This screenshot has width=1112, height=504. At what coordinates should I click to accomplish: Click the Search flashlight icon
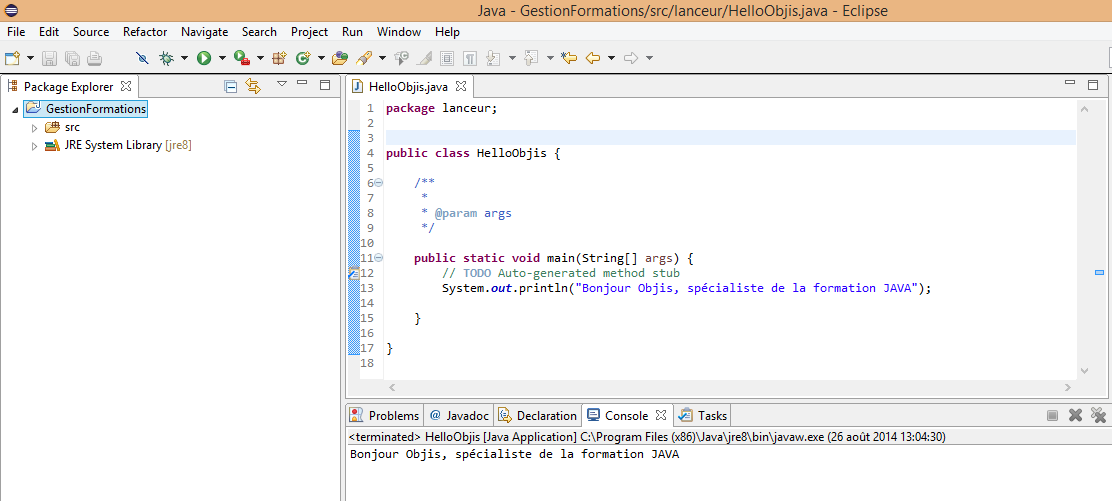pos(365,58)
